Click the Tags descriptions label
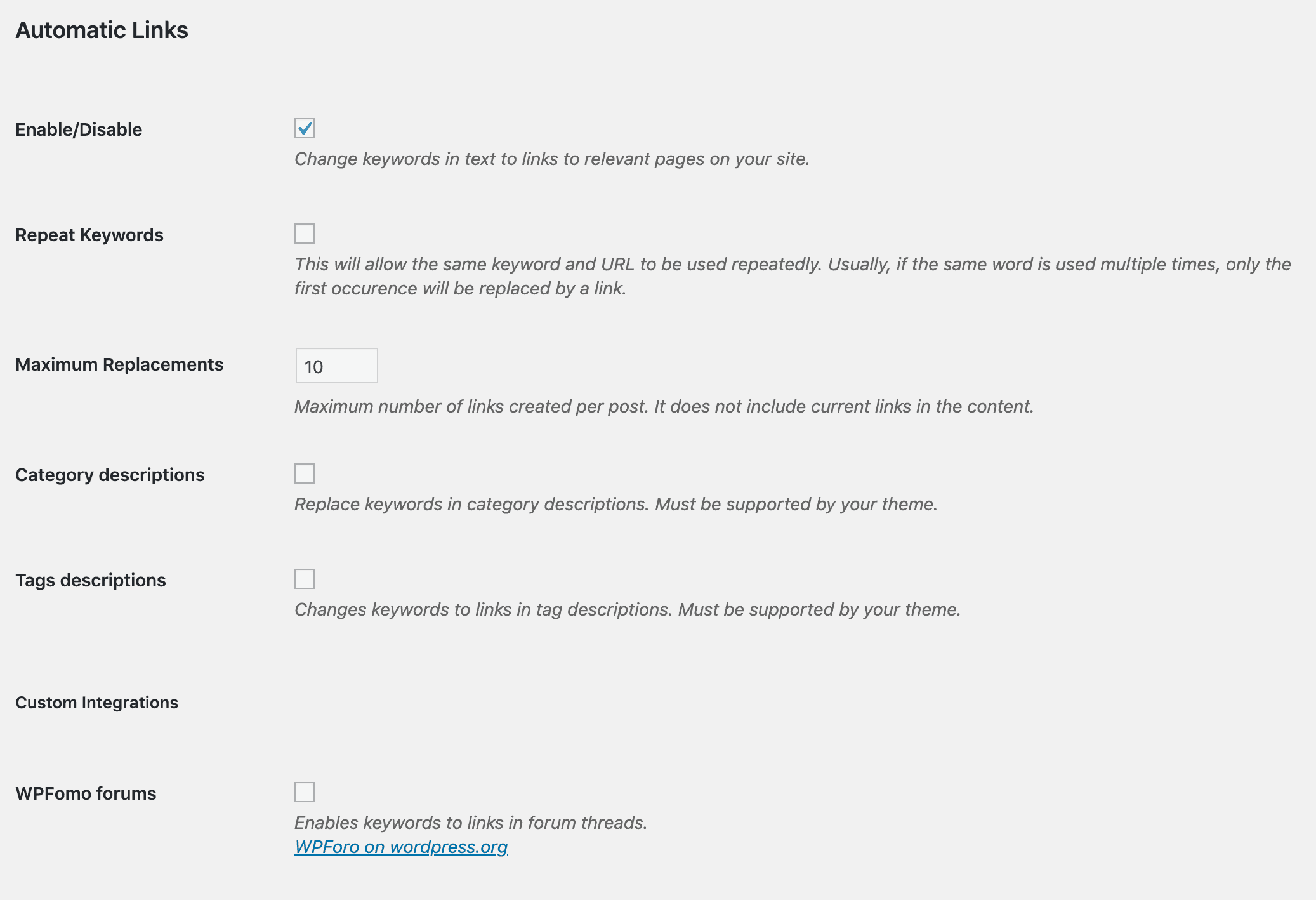This screenshot has height=900, width=1316. click(x=91, y=580)
